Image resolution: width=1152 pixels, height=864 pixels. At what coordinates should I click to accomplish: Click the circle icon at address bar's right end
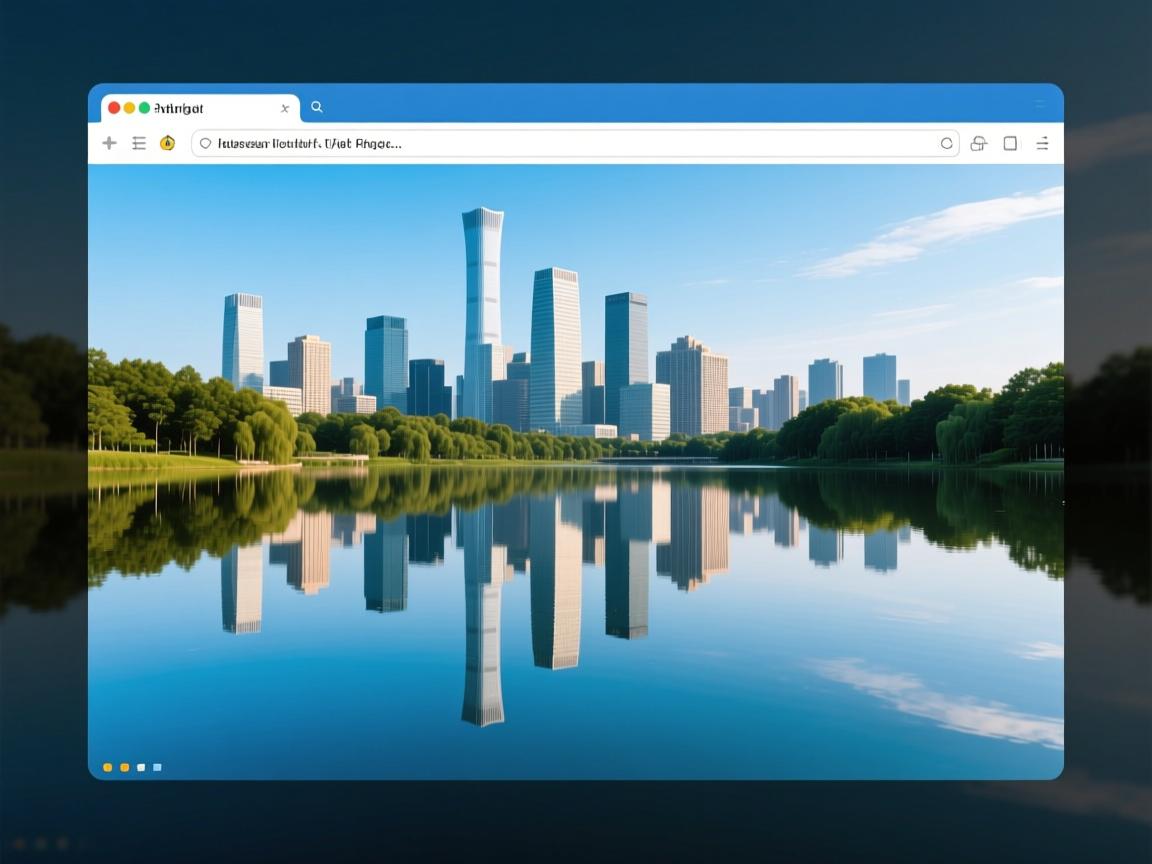[946, 143]
